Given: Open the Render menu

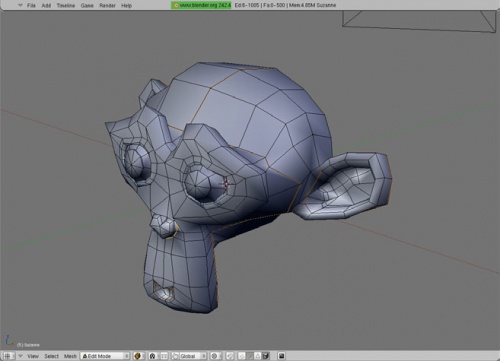Looking at the screenshot, I should click(x=107, y=5).
